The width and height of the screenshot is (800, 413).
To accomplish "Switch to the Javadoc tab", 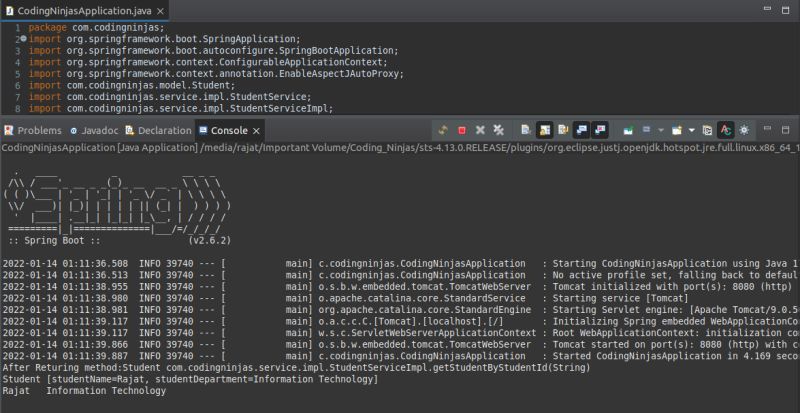I will [x=94, y=131].
